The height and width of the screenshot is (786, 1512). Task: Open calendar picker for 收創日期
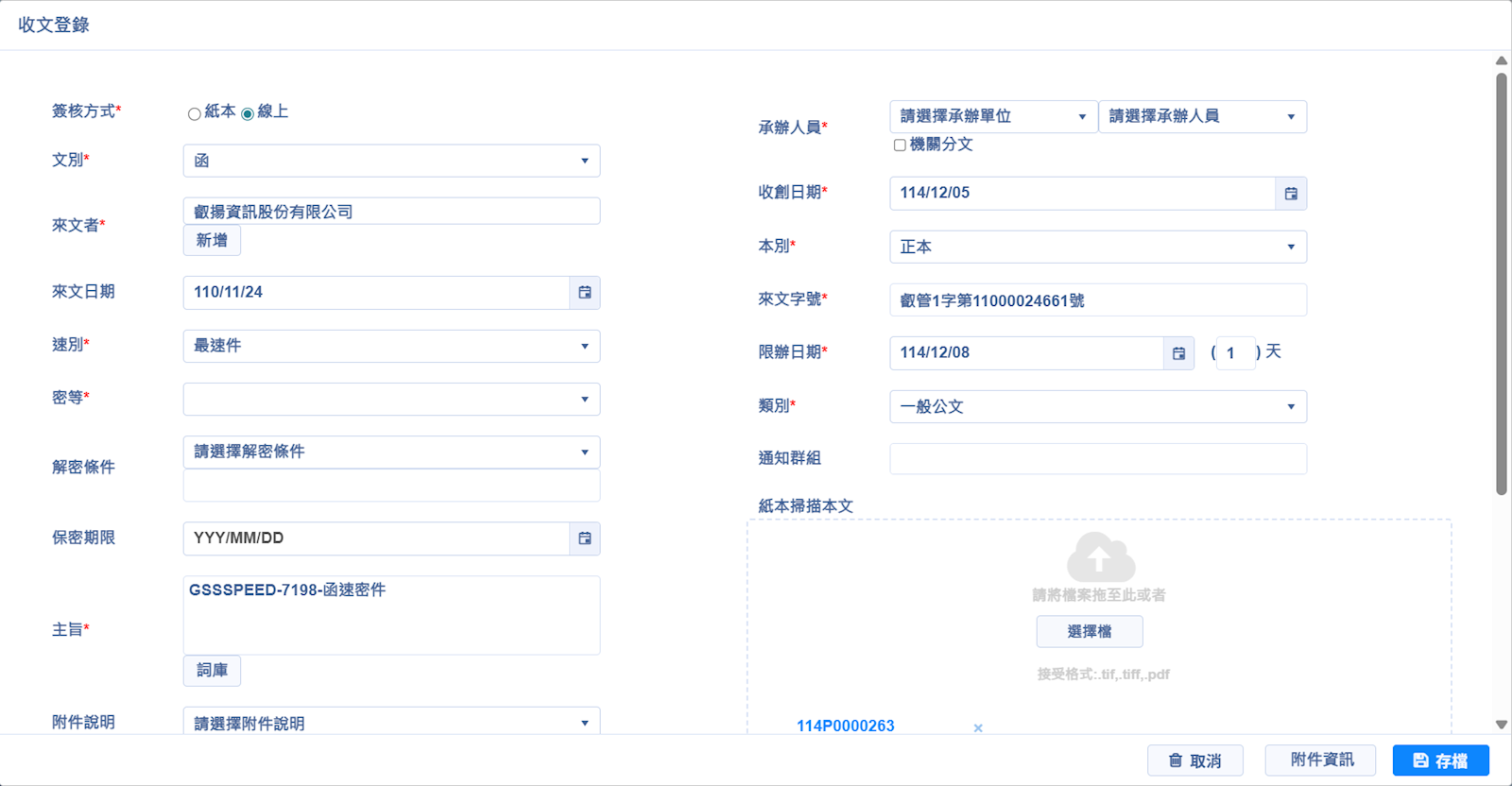pyautogui.click(x=1291, y=194)
